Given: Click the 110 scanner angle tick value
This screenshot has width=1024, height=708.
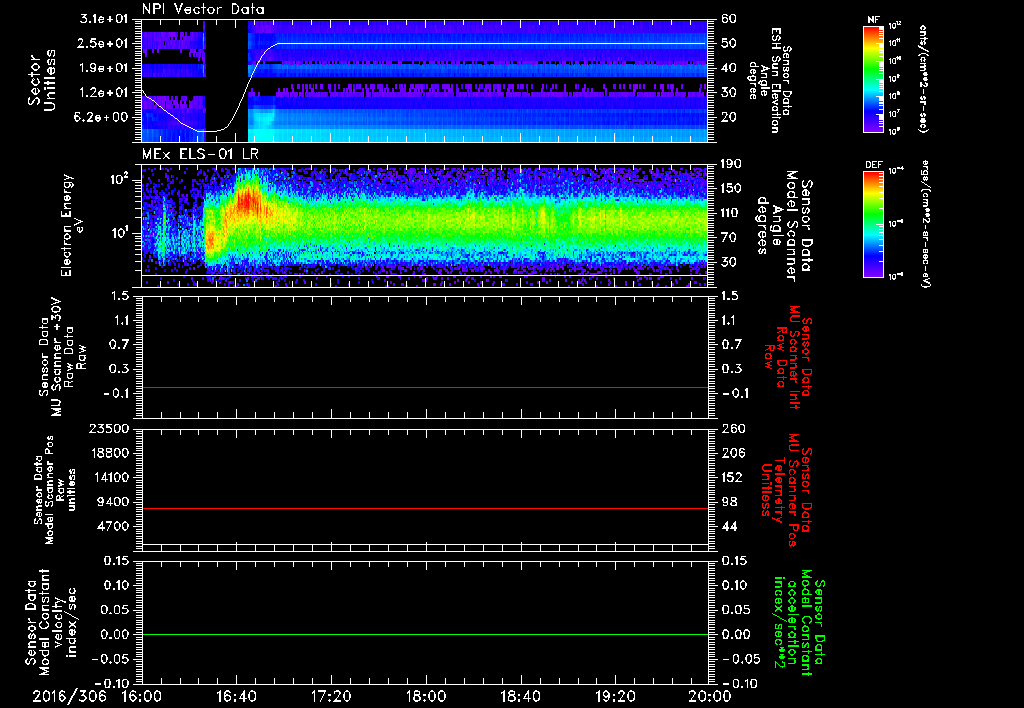Looking at the screenshot, I should pyautogui.click(x=731, y=213).
